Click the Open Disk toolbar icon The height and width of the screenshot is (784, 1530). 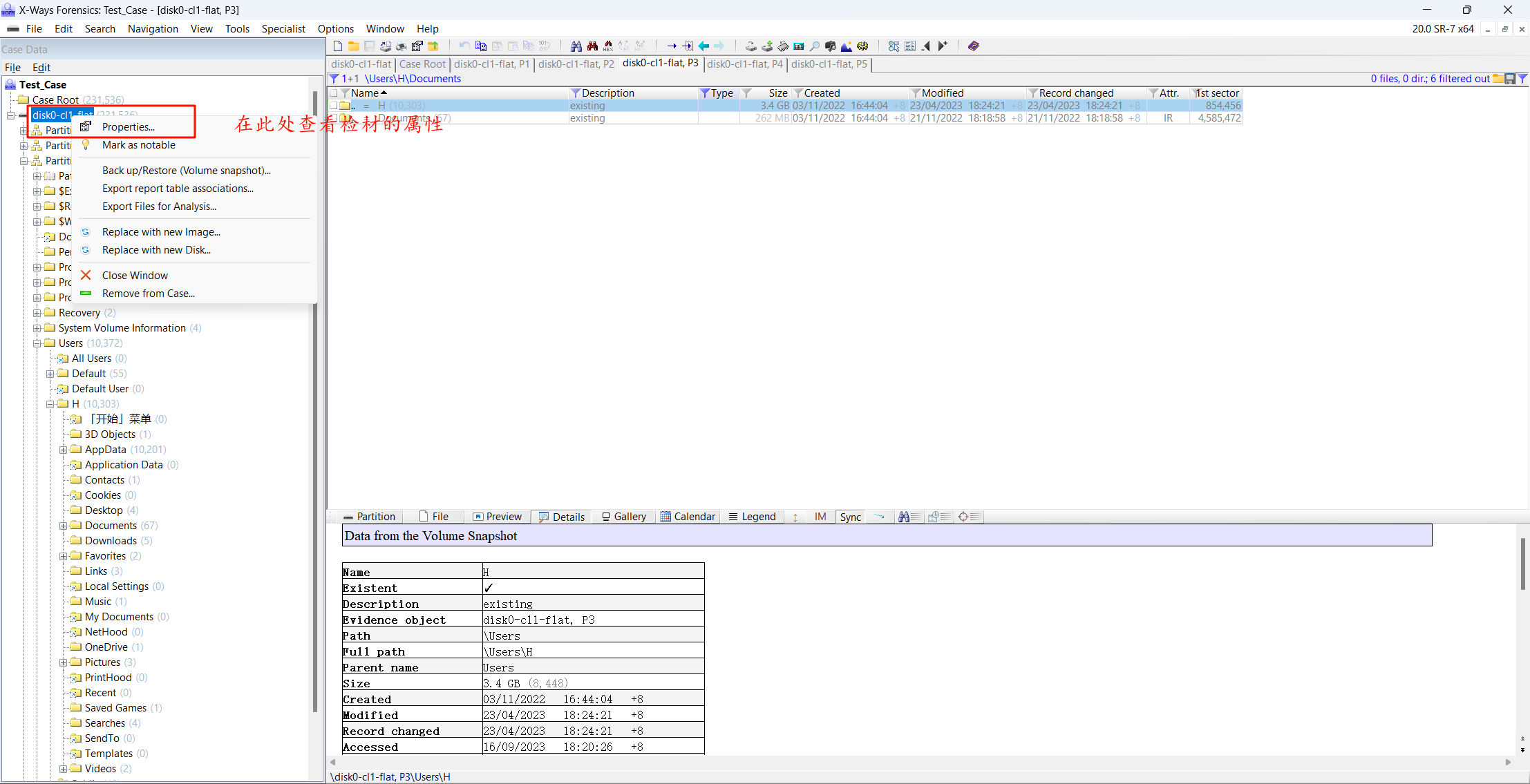(x=751, y=46)
